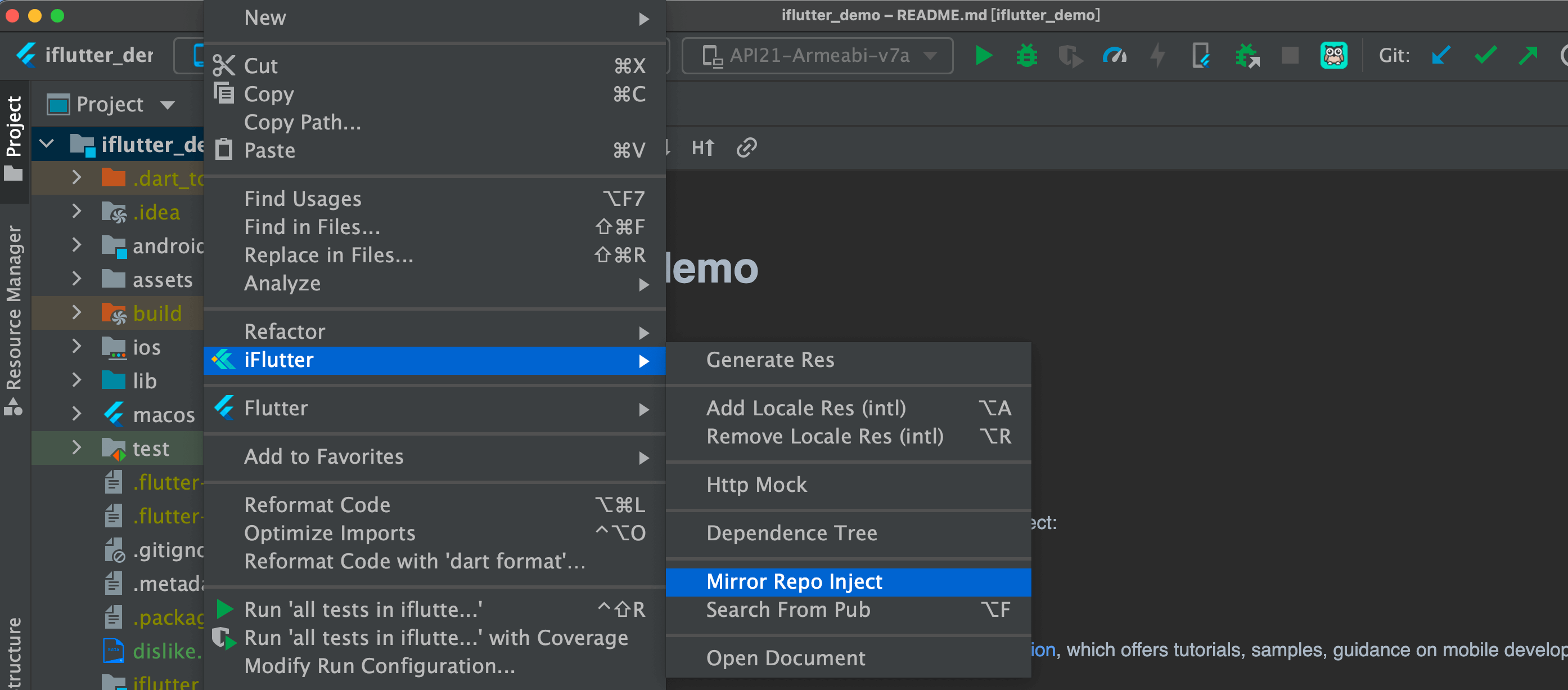This screenshot has height=690, width=1568.
Task: Expand the macos folder
Action: pyautogui.click(x=76, y=414)
